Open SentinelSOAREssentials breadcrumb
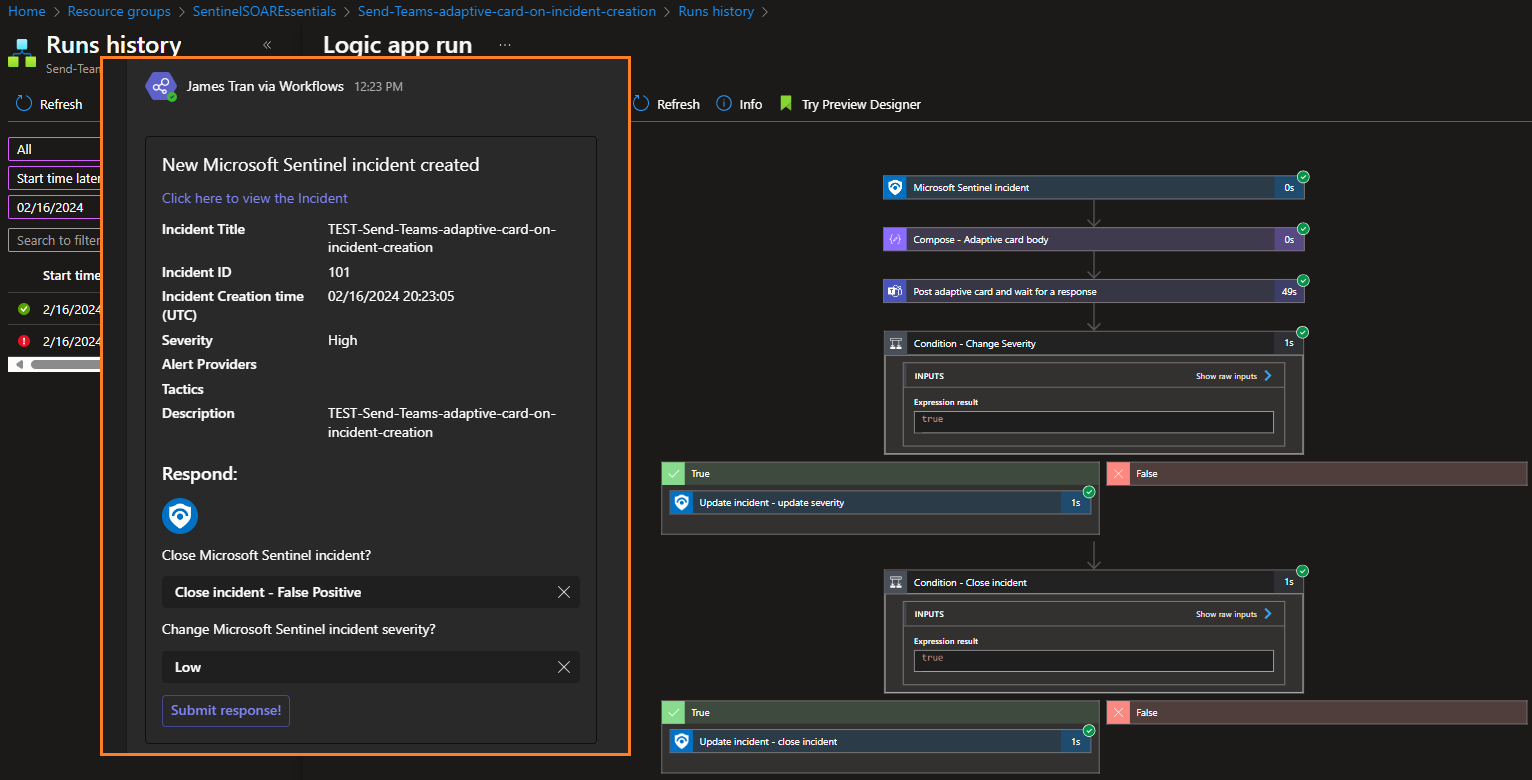 (264, 11)
